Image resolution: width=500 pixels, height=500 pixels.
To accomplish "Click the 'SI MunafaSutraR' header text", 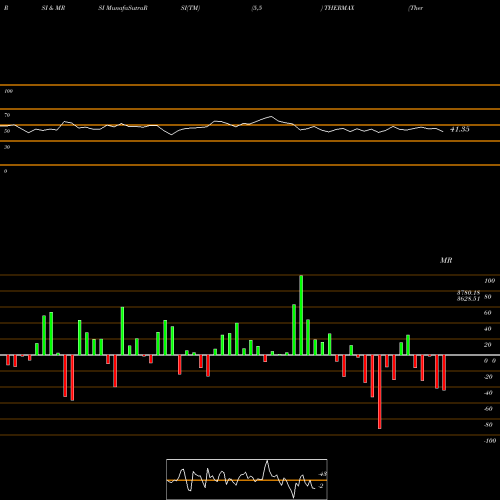I will coord(123,8).
